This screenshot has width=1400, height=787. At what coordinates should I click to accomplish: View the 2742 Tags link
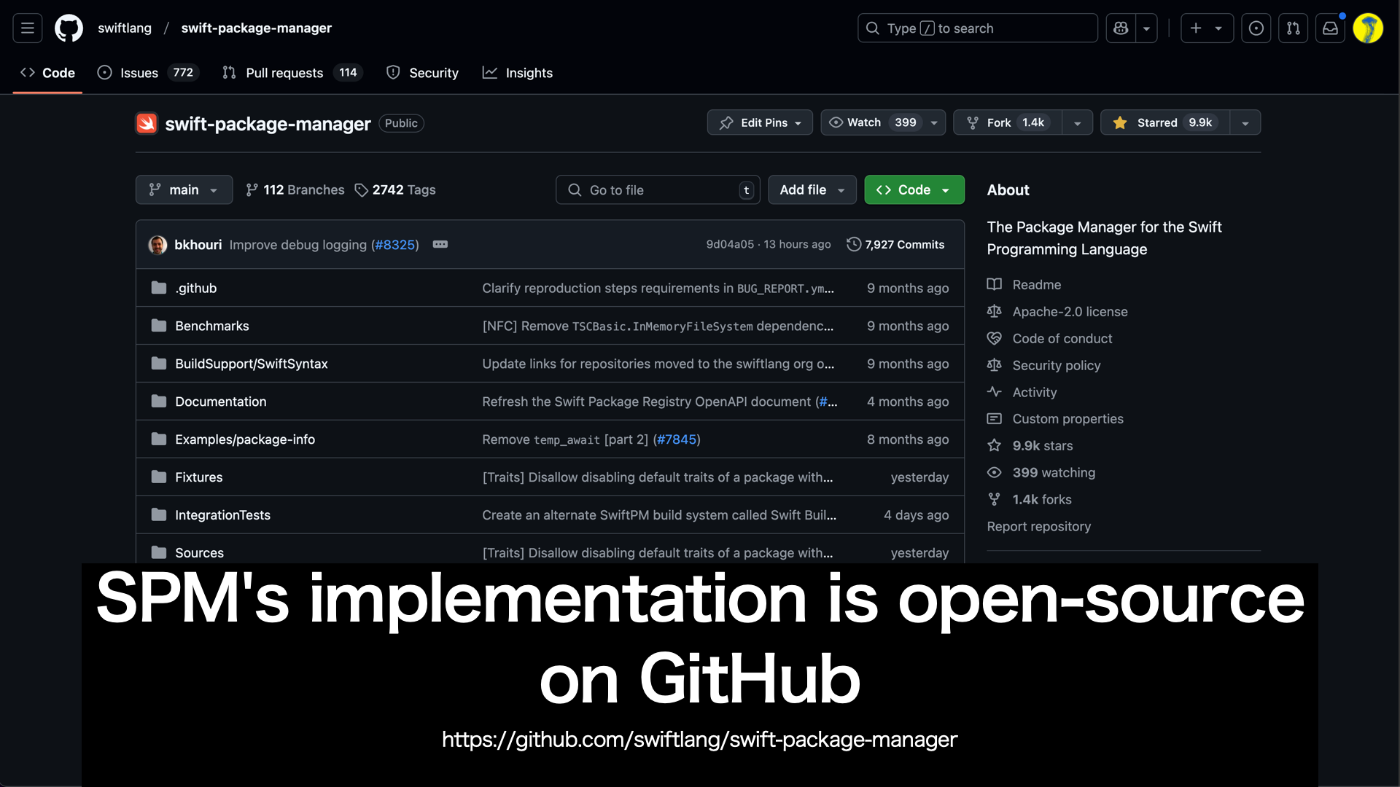pos(395,190)
